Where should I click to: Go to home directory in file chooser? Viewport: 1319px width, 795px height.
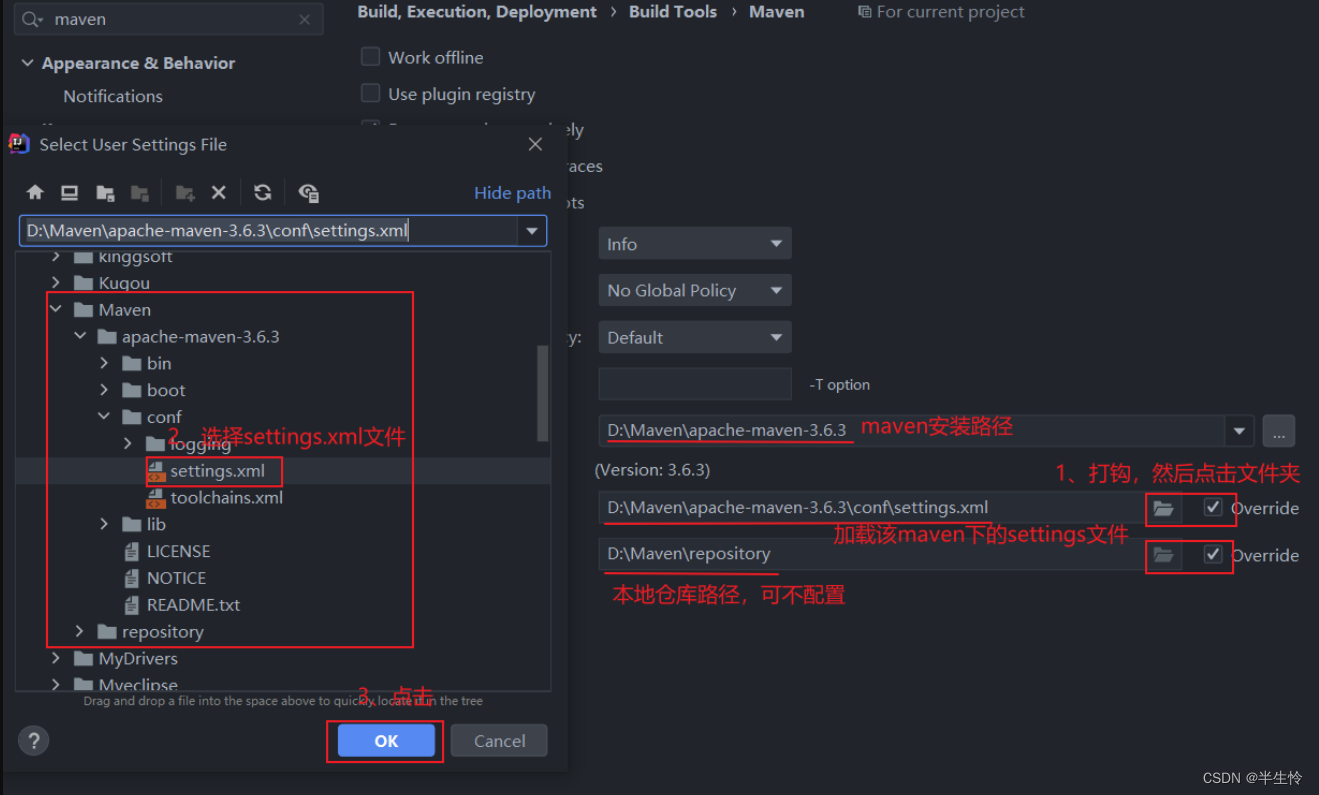click(x=35, y=193)
